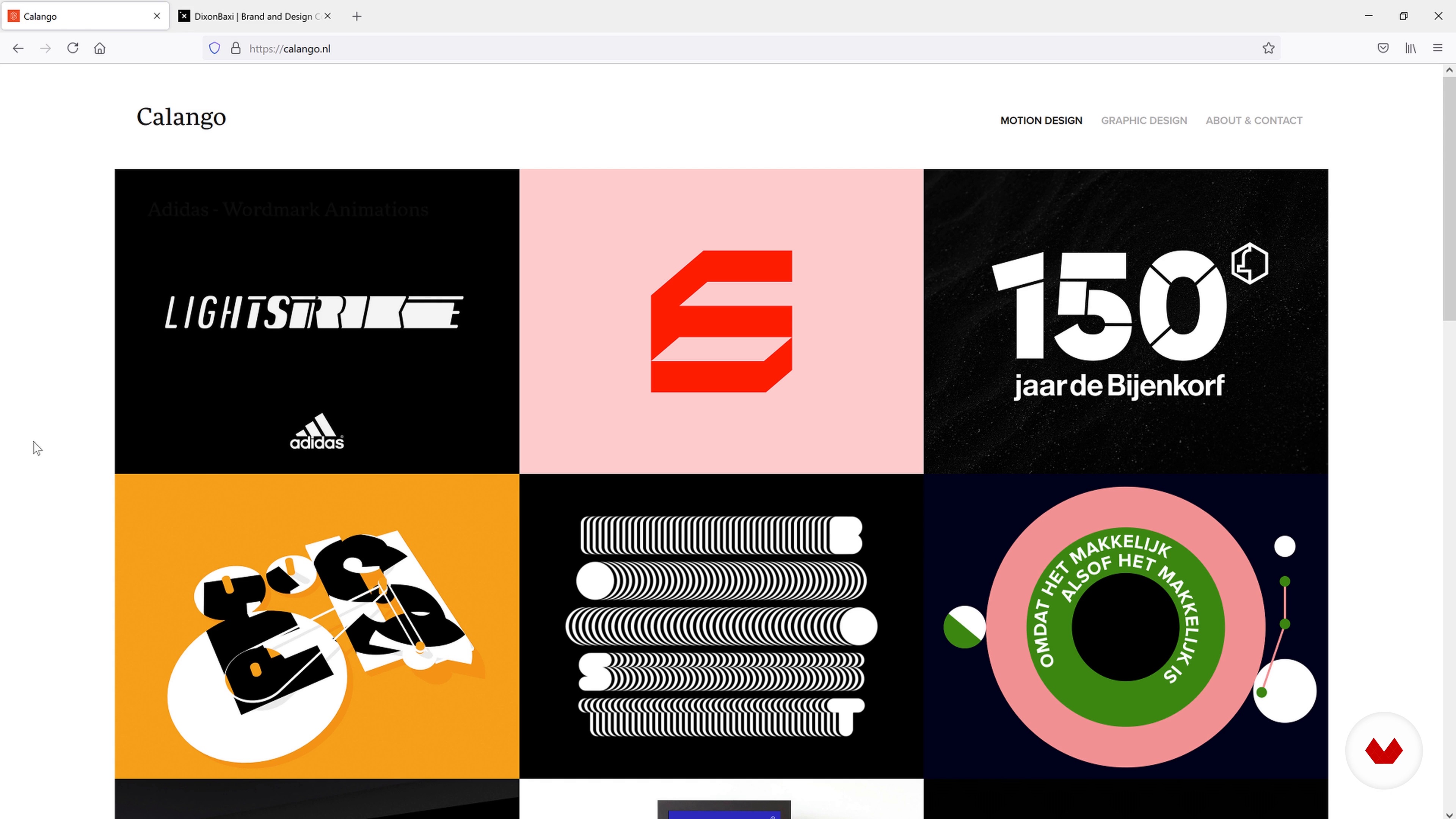The image size is (1456, 819).
Task: Open the 150 jaar de Bijenkorf thumbnail
Action: (1125, 321)
